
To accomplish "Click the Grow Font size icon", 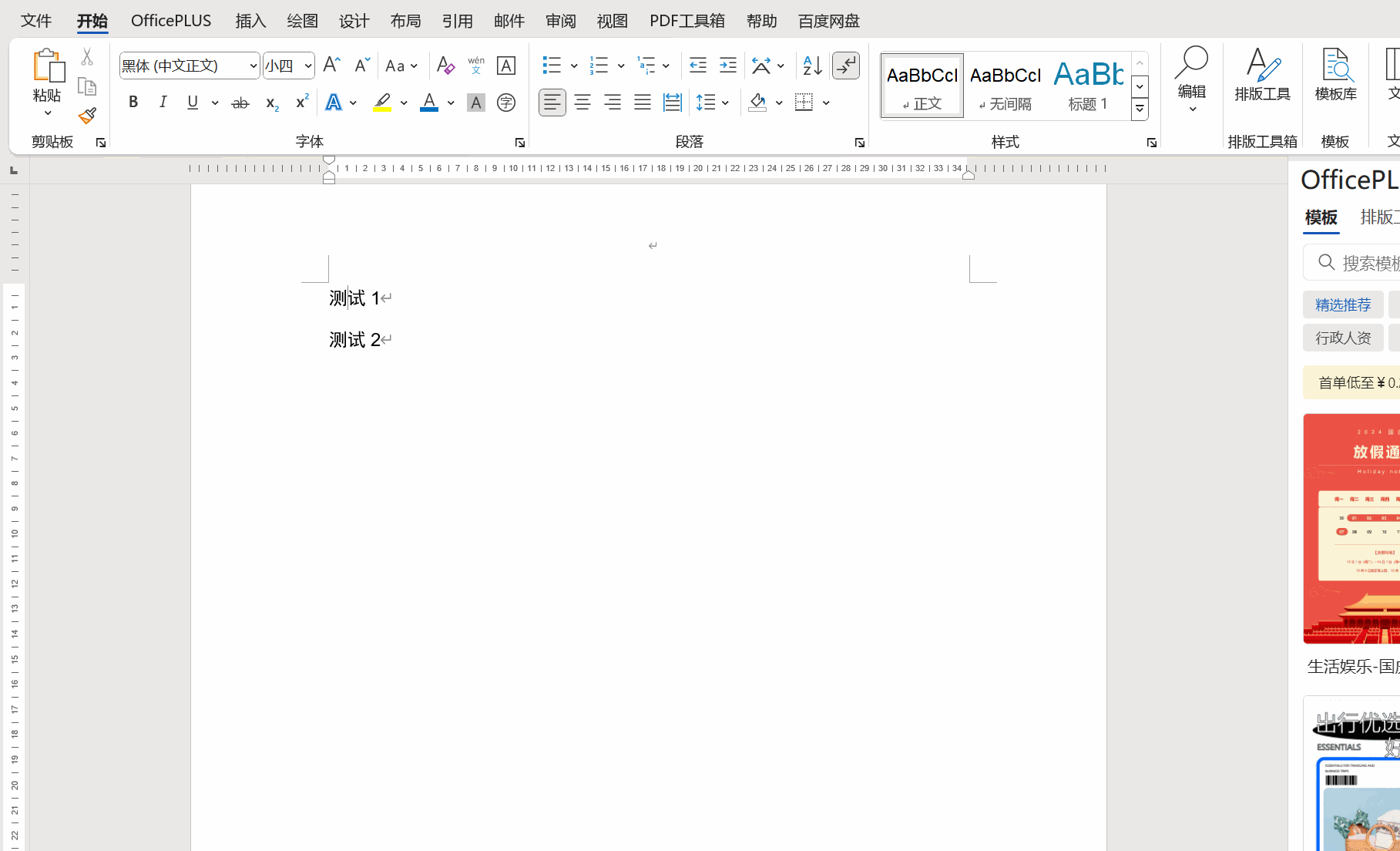I will coord(331,66).
